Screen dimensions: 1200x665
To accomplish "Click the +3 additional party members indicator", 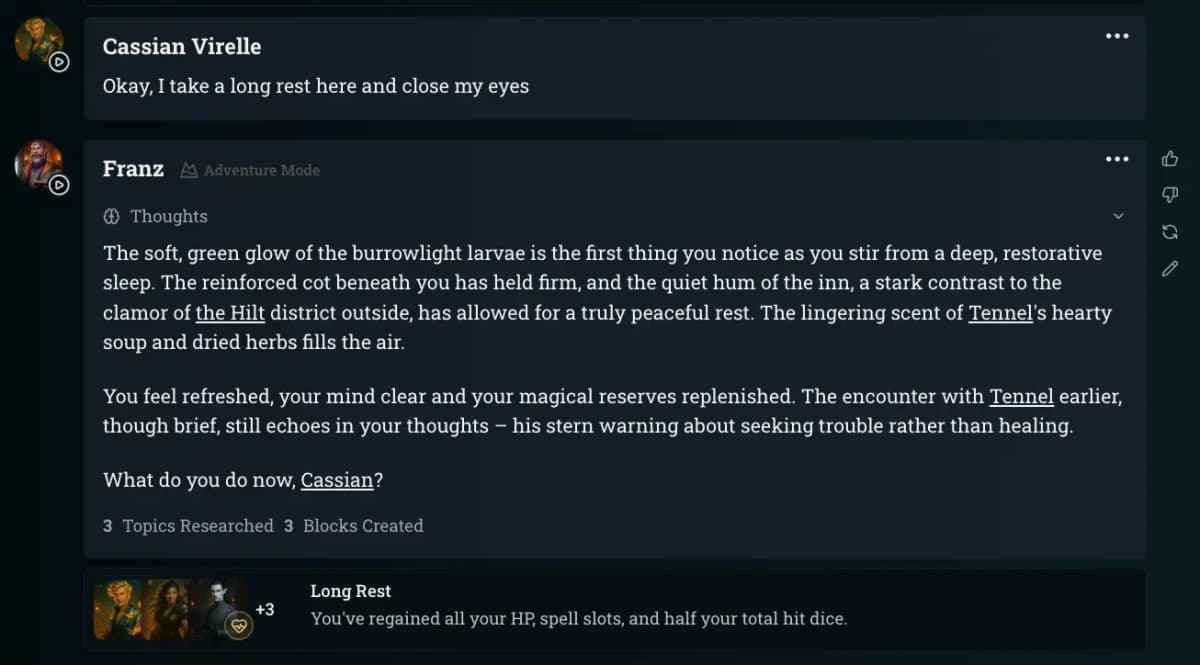I will coord(265,609).
